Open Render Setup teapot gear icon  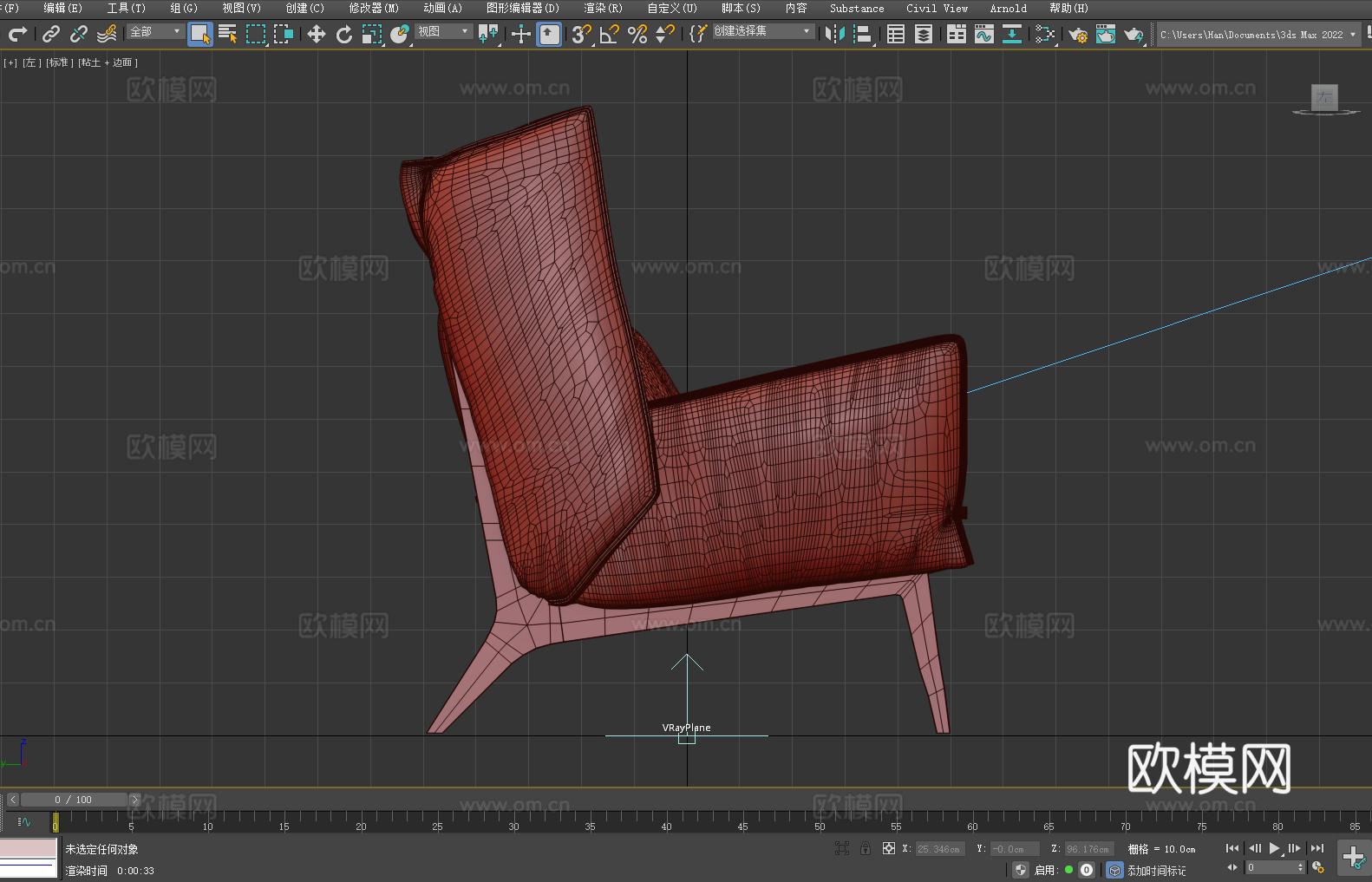pyautogui.click(x=1078, y=34)
